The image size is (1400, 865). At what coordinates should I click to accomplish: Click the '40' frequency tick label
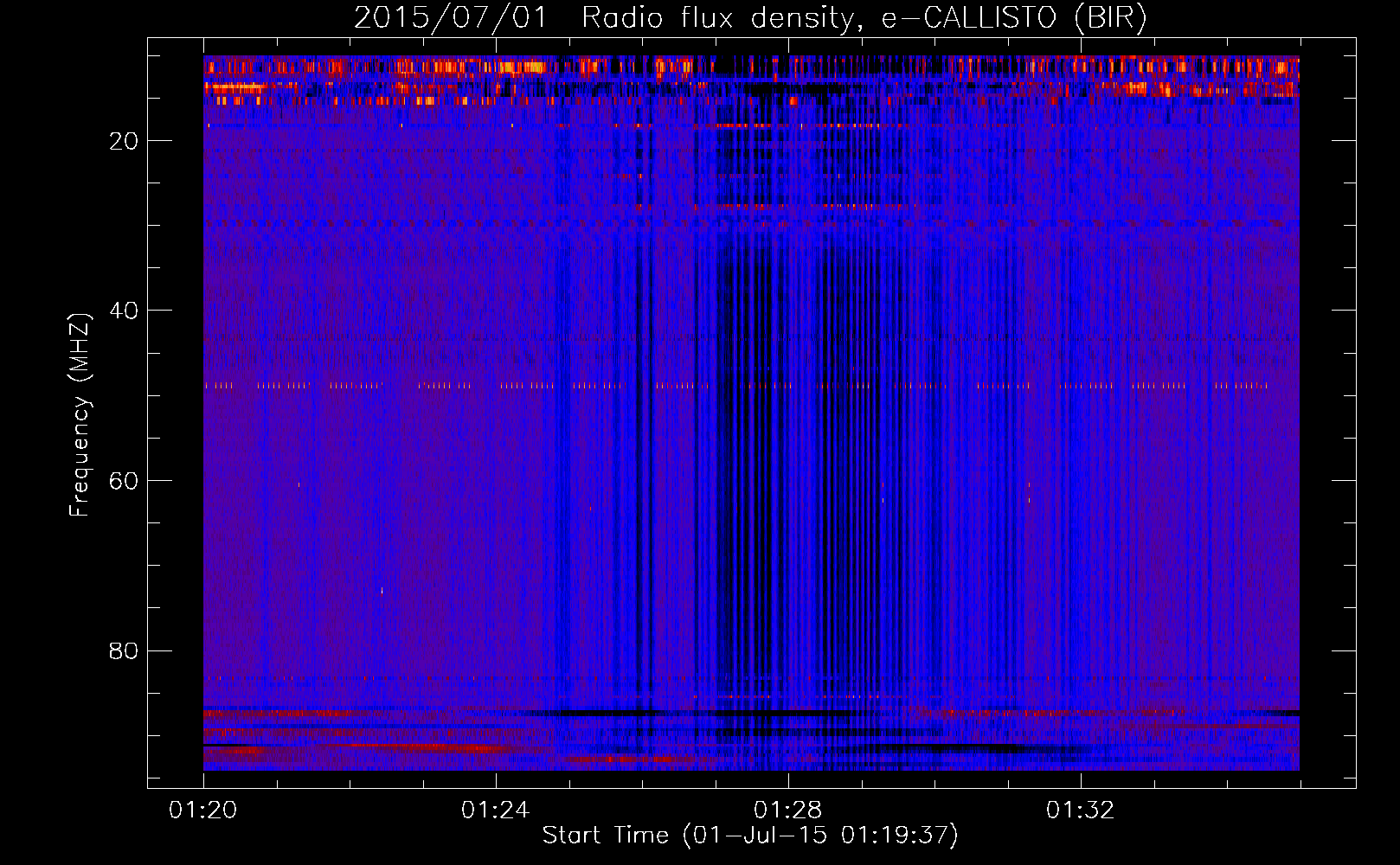pyautogui.click(x=124, y=311)
